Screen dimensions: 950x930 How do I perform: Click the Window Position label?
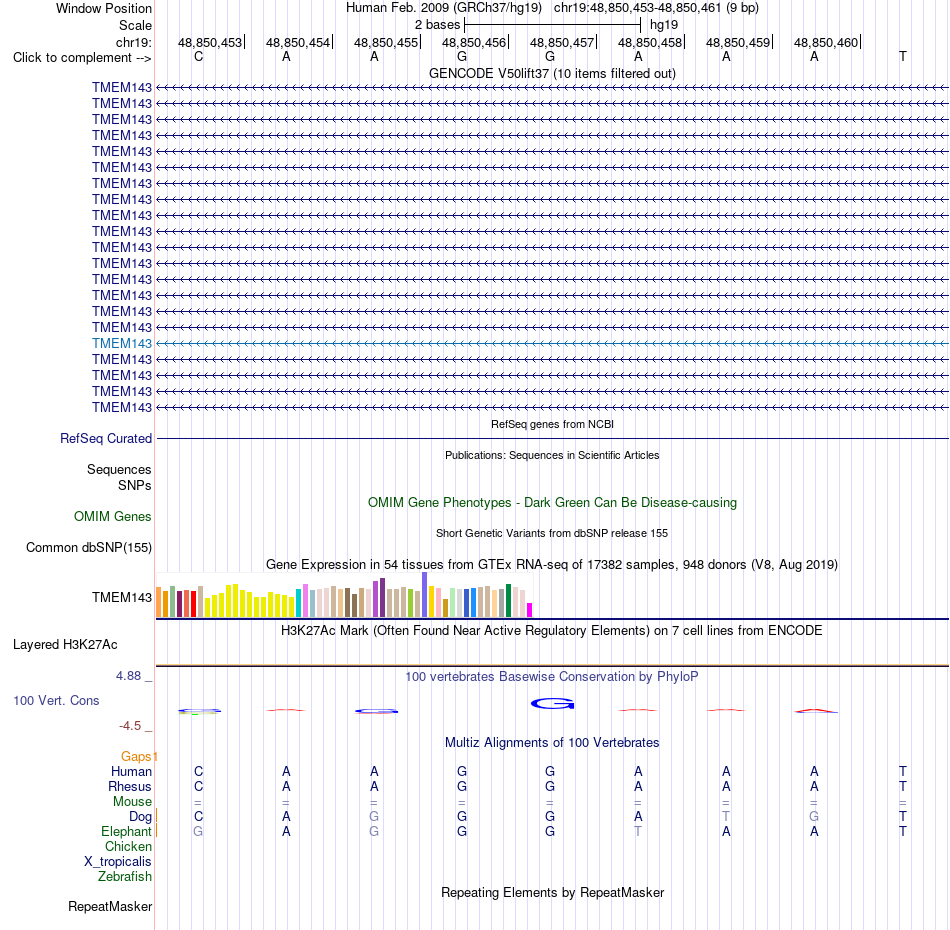click(x=104, y=8)
